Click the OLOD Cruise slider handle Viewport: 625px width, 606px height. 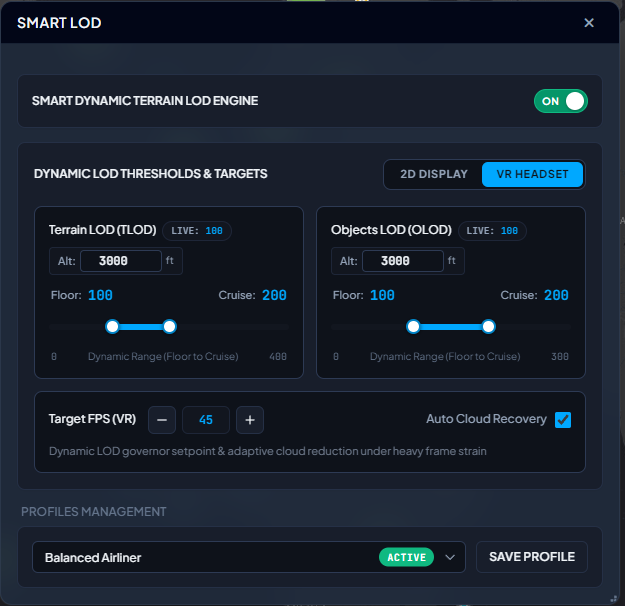tap(488, 327)
